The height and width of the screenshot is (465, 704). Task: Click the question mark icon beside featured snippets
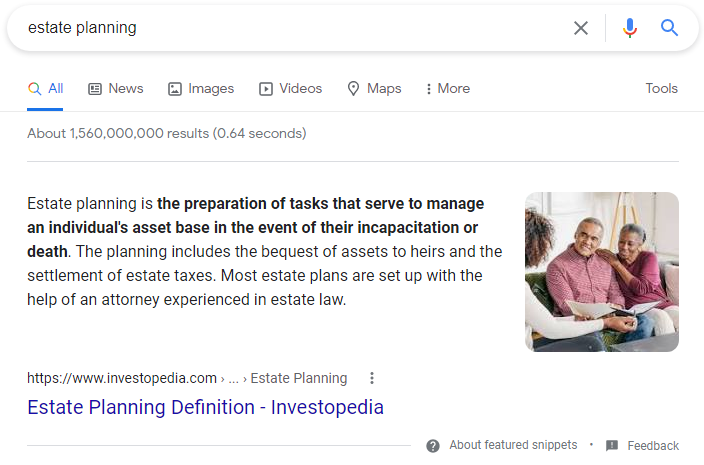pyautogui.click(x=433, y=446)
